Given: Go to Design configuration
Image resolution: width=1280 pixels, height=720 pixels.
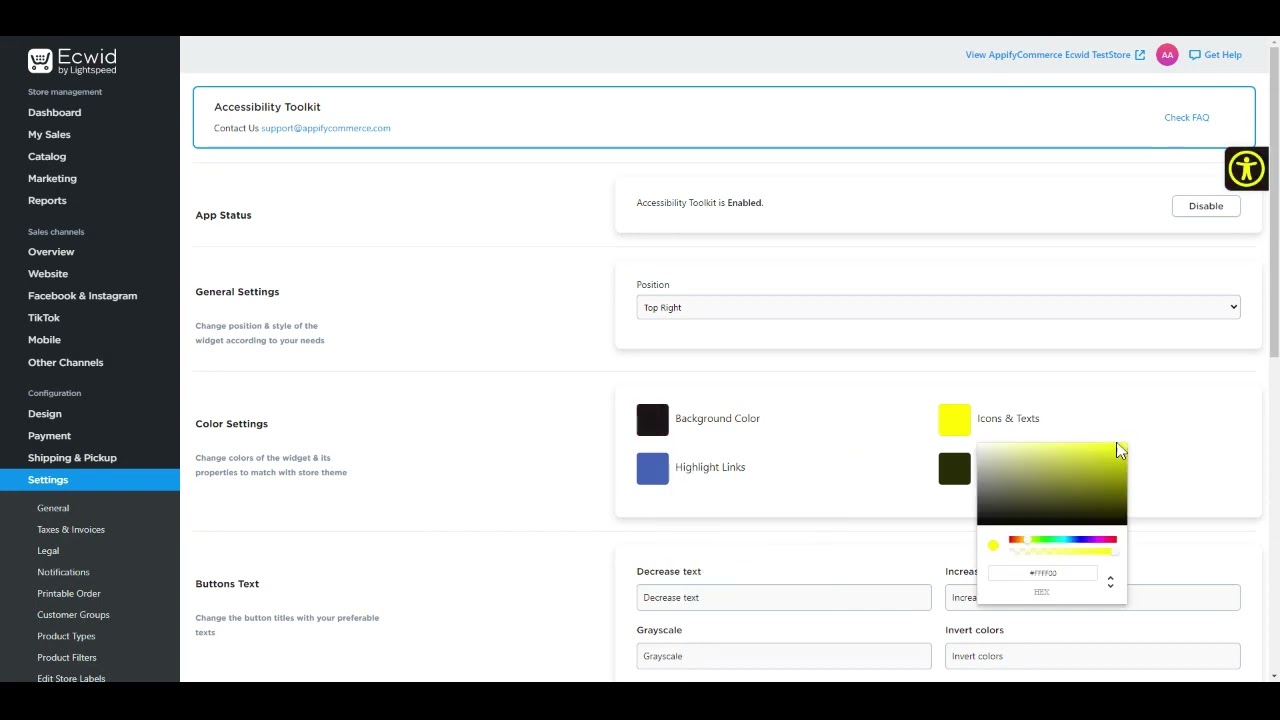Looking at the screenshot, I should coord(45,414).
